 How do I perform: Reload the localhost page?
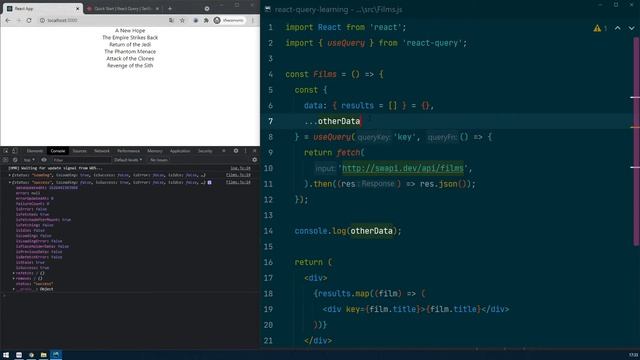(x=29, y=20)
